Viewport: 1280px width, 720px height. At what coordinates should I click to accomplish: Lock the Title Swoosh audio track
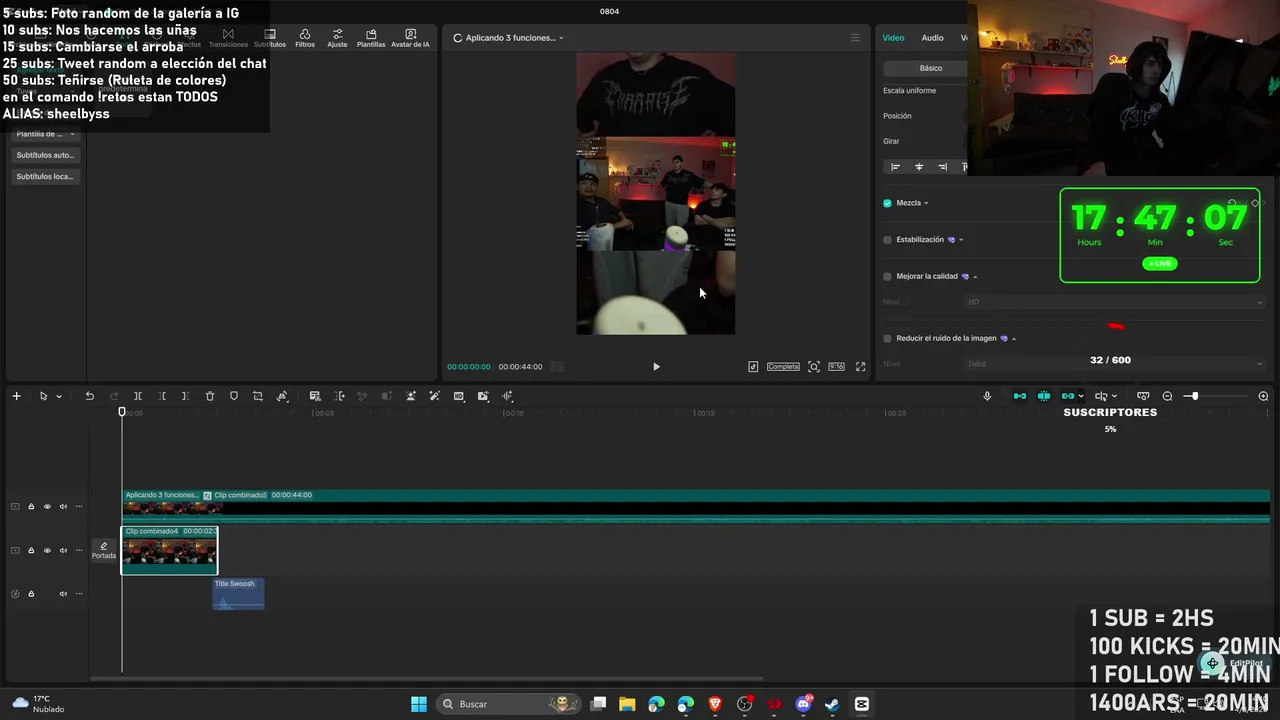[x=31, y=594]
